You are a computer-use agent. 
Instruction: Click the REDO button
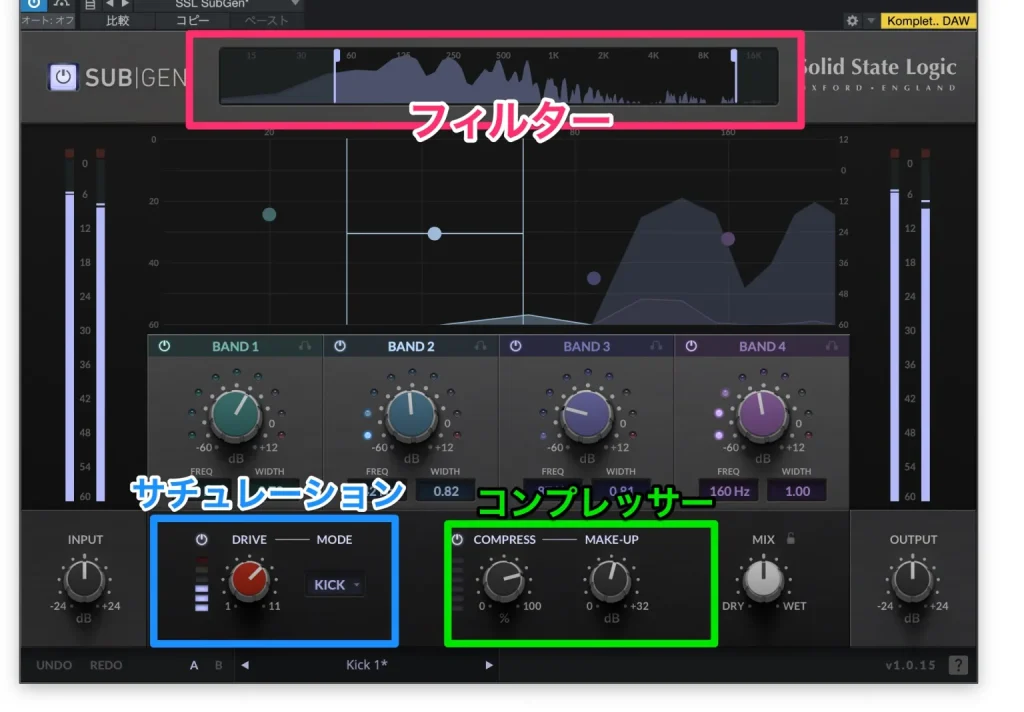pos(106,665)
